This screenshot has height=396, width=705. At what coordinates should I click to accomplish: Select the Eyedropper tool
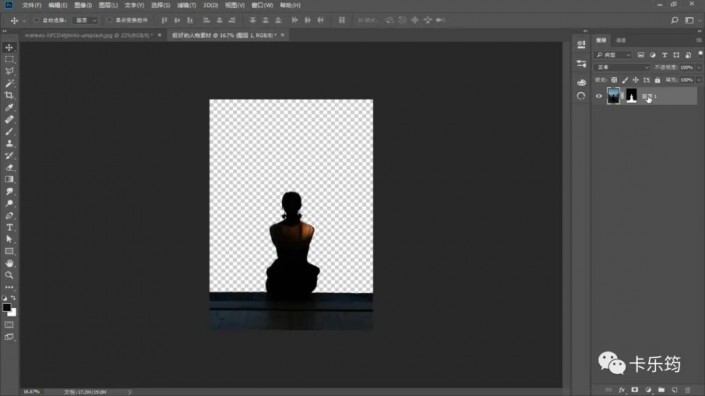click(x=9, y=107)
